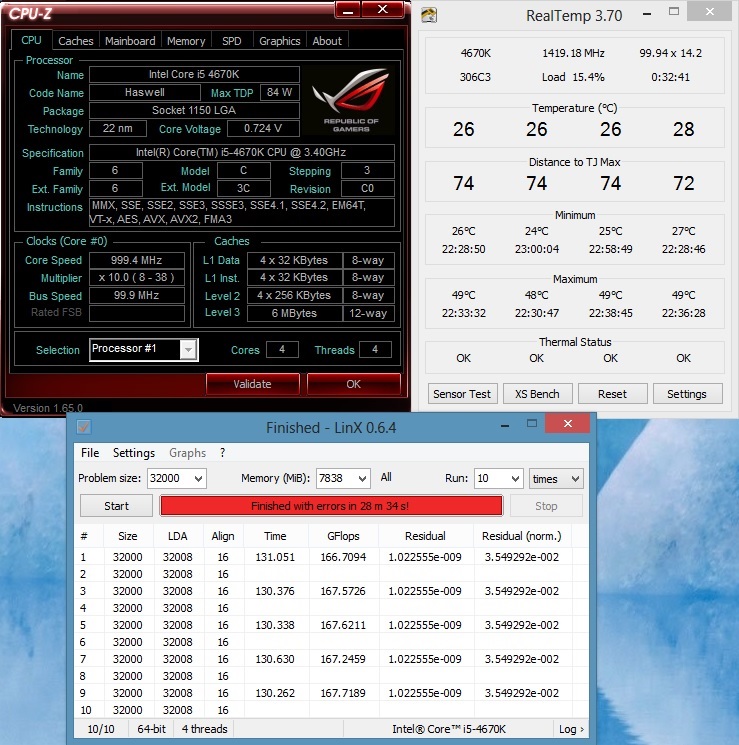Click the 99.94 x 14.2 multiplier reading
Image resolution: width=739 pixels, height=745 pixels.
(x=671, y=53)
